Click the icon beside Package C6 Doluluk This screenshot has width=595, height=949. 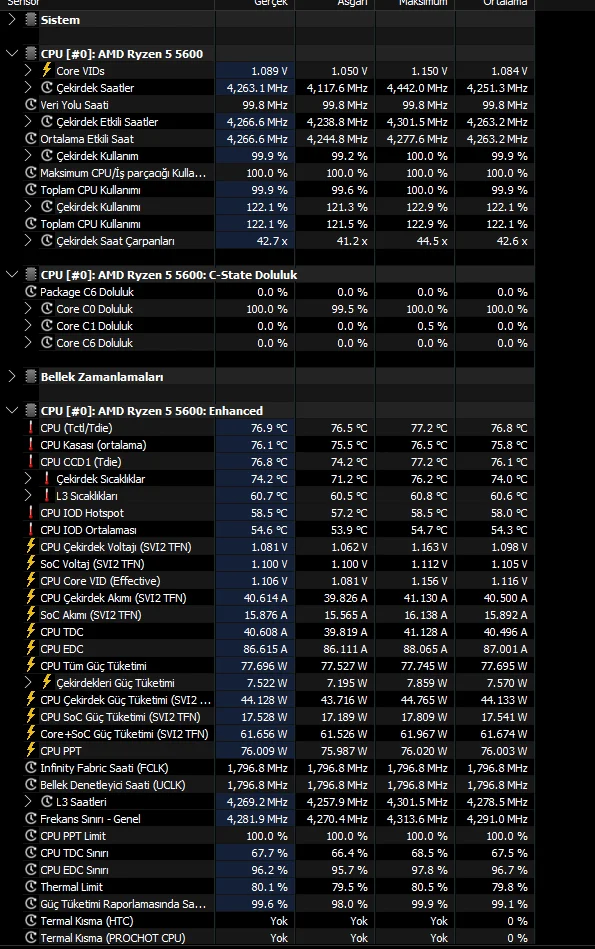[31, 292]
